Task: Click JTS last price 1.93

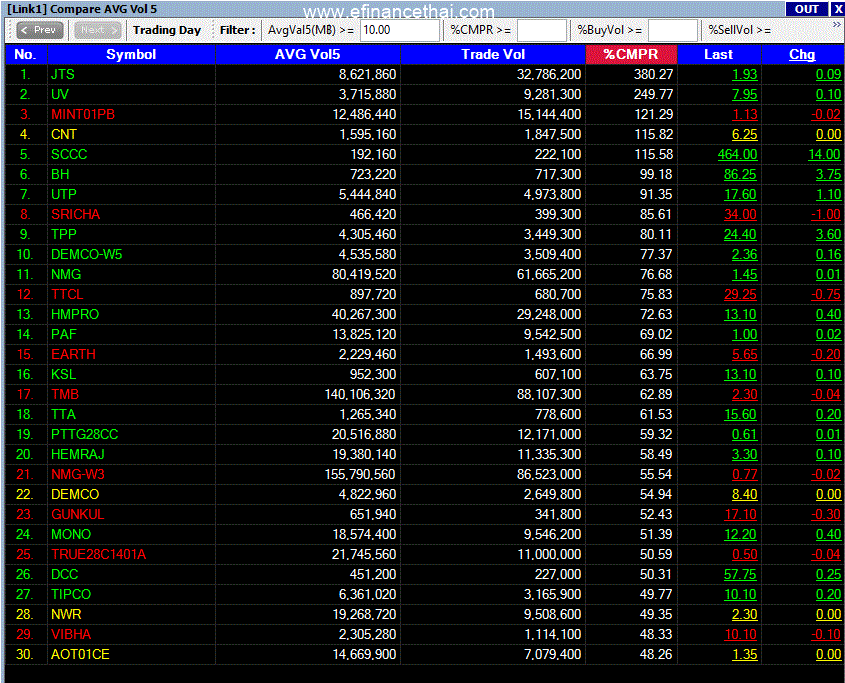Action: tap(745, 74)
